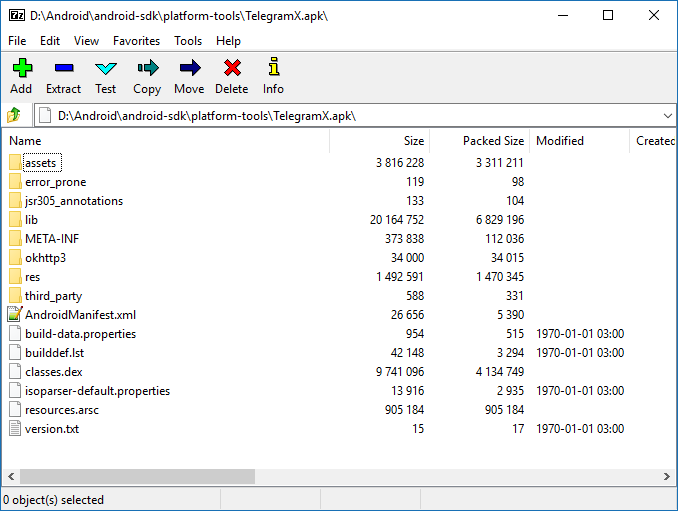
Task: Click the res packed size 1 470 345
Action: coord(500,277)
